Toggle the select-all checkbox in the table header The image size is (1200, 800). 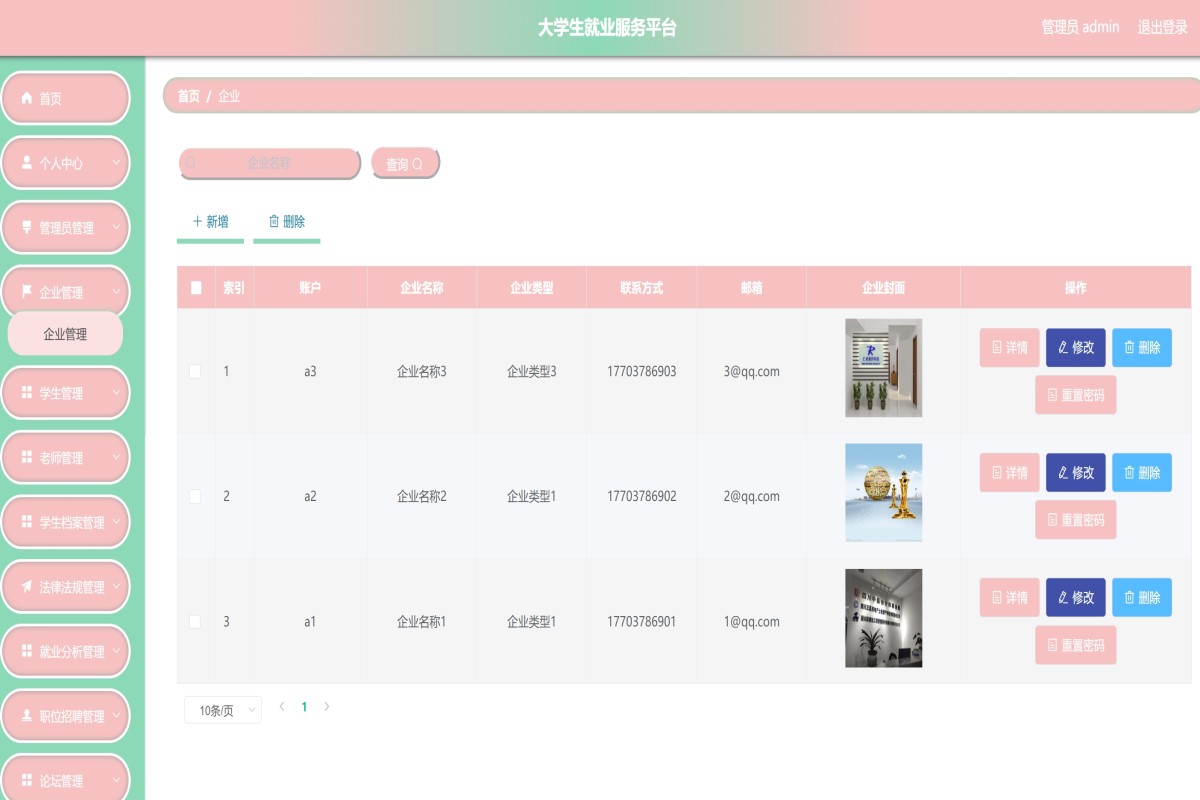196,288
